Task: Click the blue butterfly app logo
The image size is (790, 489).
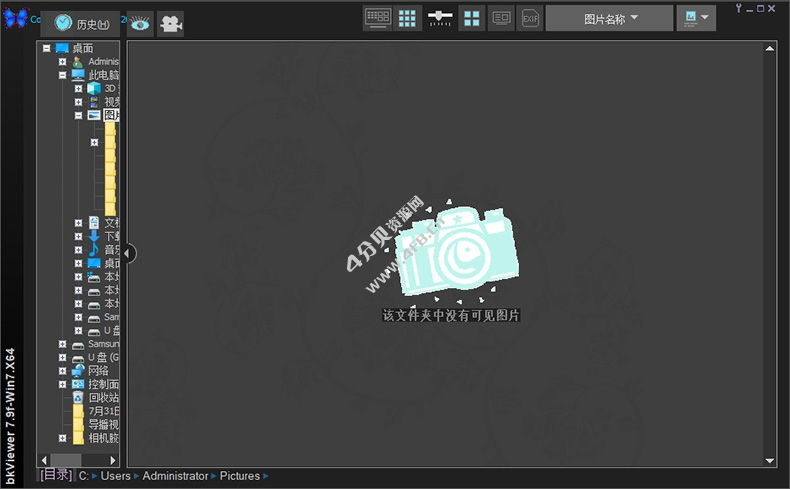Action: click(x=14, y=19)
